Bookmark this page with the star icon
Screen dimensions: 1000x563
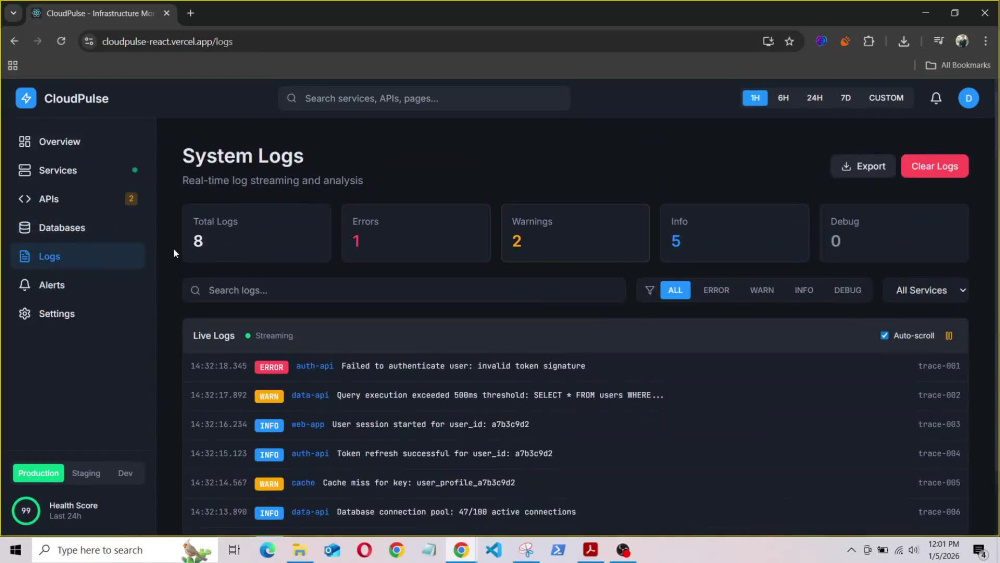pyautogui.click(x=790, y=41)
